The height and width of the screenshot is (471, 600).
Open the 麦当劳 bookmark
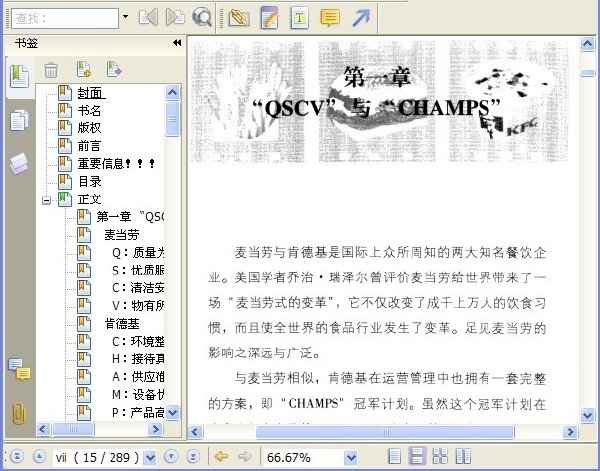pos(122,235)
